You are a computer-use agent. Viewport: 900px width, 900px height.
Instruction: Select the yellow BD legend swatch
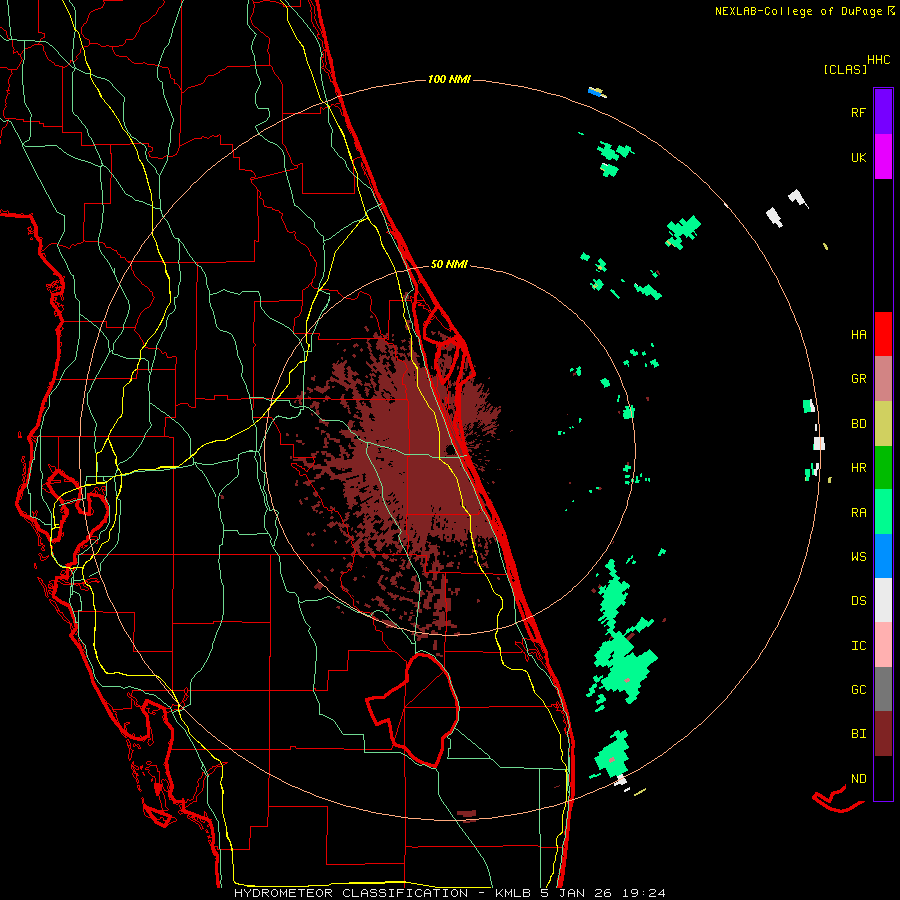[883, 424]
